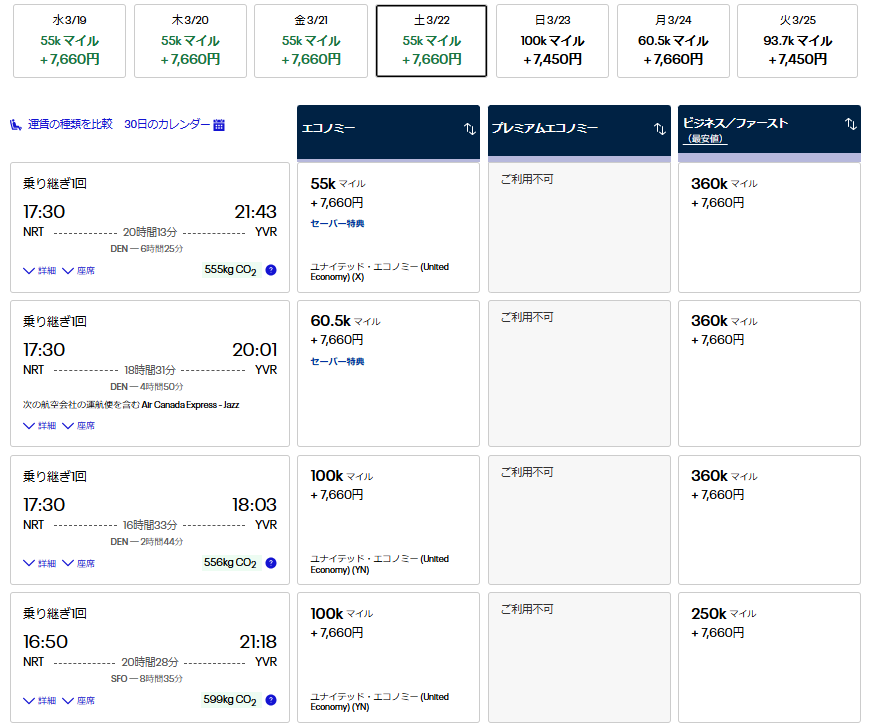Click CO2 info icon for 555kg flight
869x724 pixels.
tap(271, 270)
